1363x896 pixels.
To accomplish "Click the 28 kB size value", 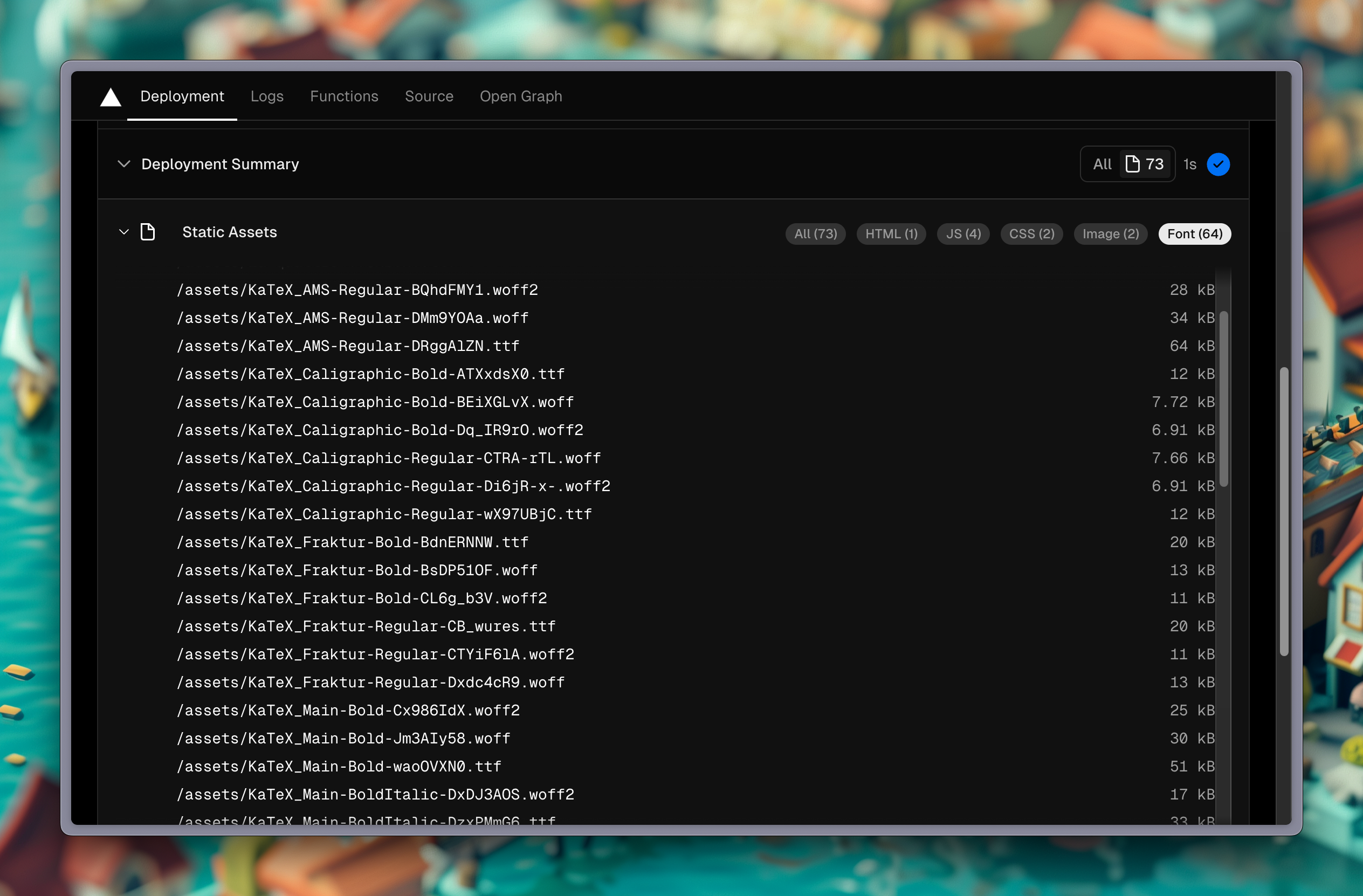I will [1192, 290].
